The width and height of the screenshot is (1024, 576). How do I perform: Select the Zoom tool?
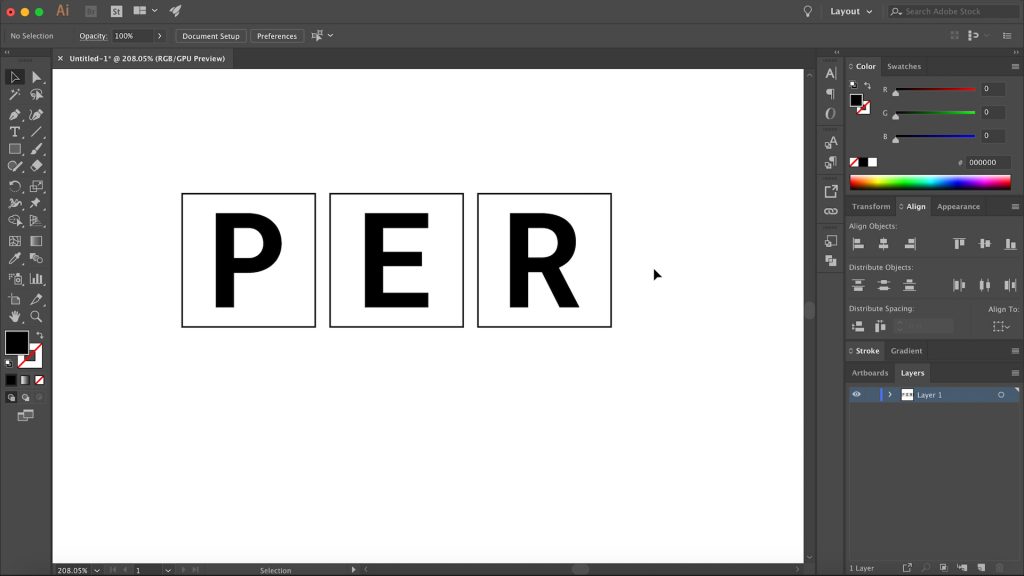coord(37,317)
